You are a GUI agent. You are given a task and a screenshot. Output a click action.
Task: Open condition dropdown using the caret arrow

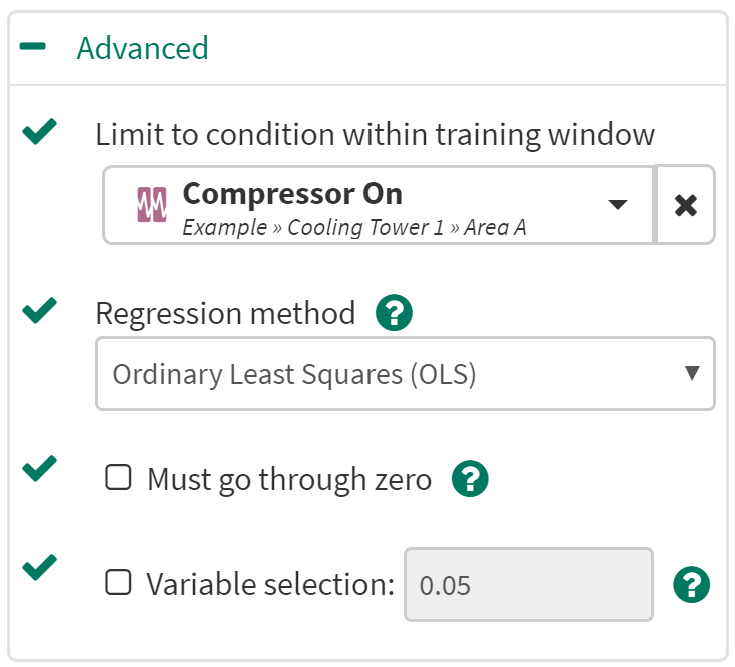pyautogui.click(x=618, y=205)
